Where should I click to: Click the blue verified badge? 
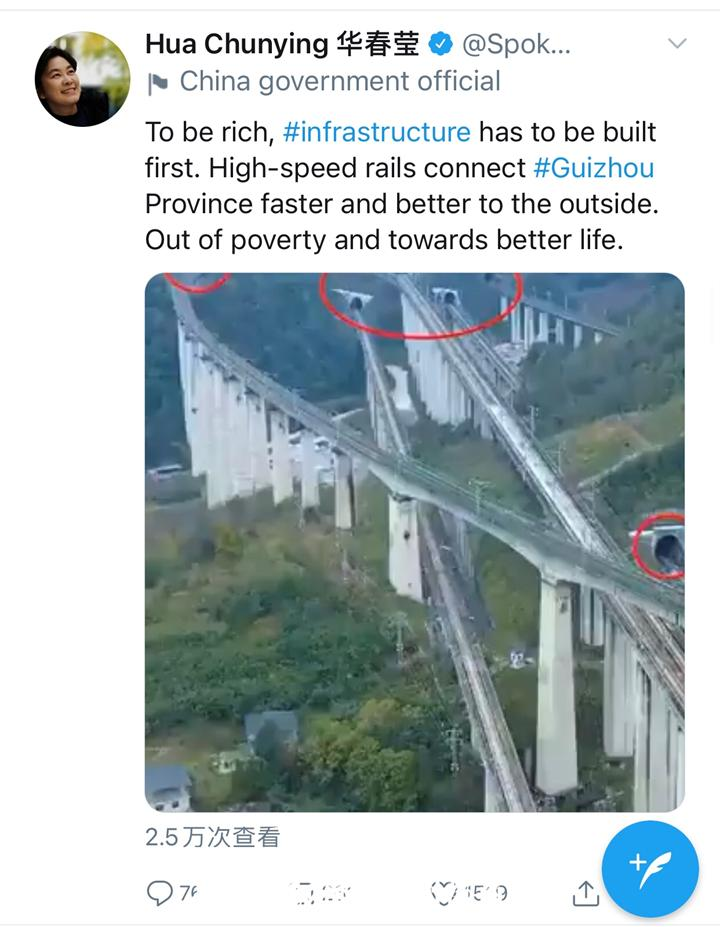point(440,44)
